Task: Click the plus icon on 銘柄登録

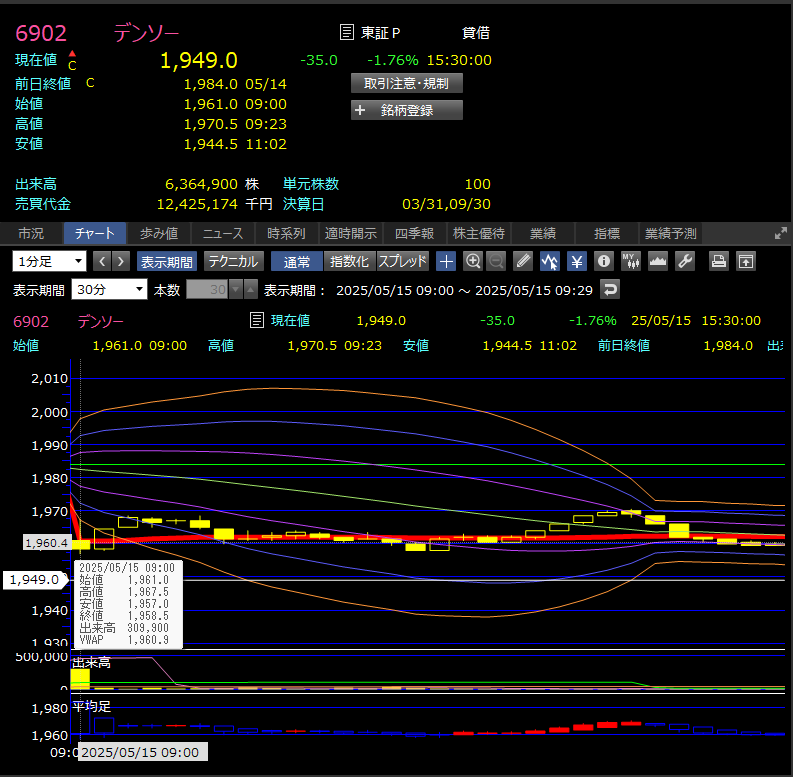Action: [360, 110]
